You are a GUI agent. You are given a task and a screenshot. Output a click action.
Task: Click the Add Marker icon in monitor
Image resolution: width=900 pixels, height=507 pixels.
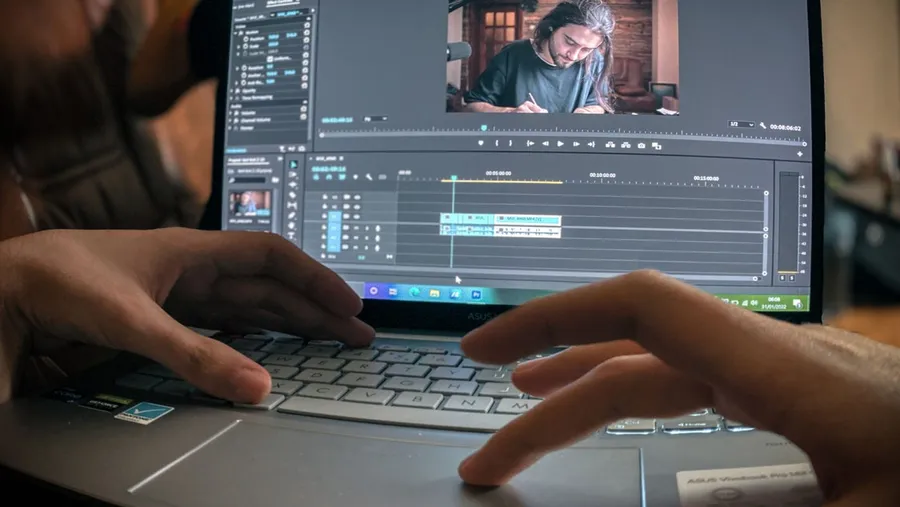(x=481, y=143)
